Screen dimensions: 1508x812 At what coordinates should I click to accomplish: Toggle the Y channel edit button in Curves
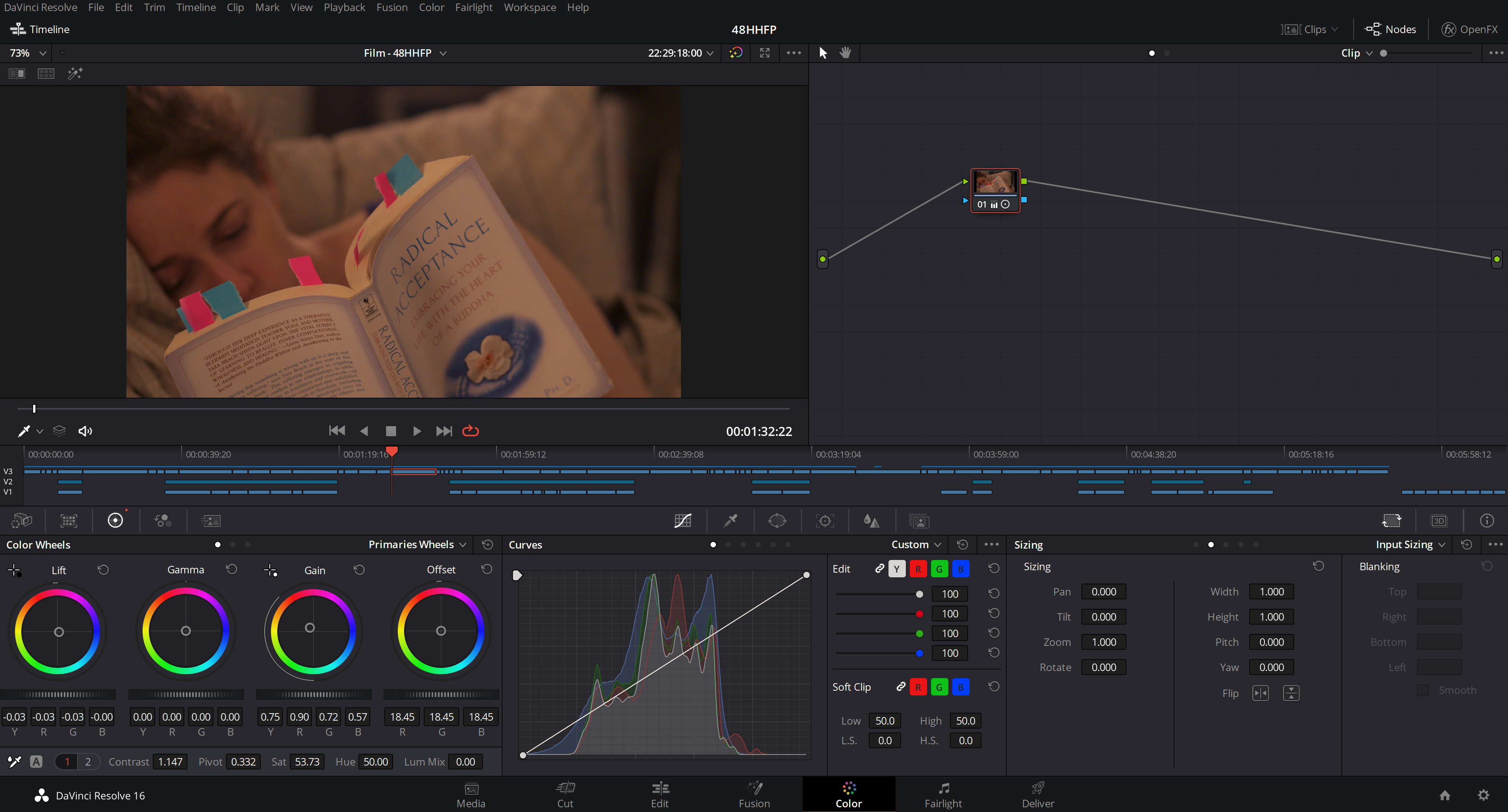tap(896, 569)
